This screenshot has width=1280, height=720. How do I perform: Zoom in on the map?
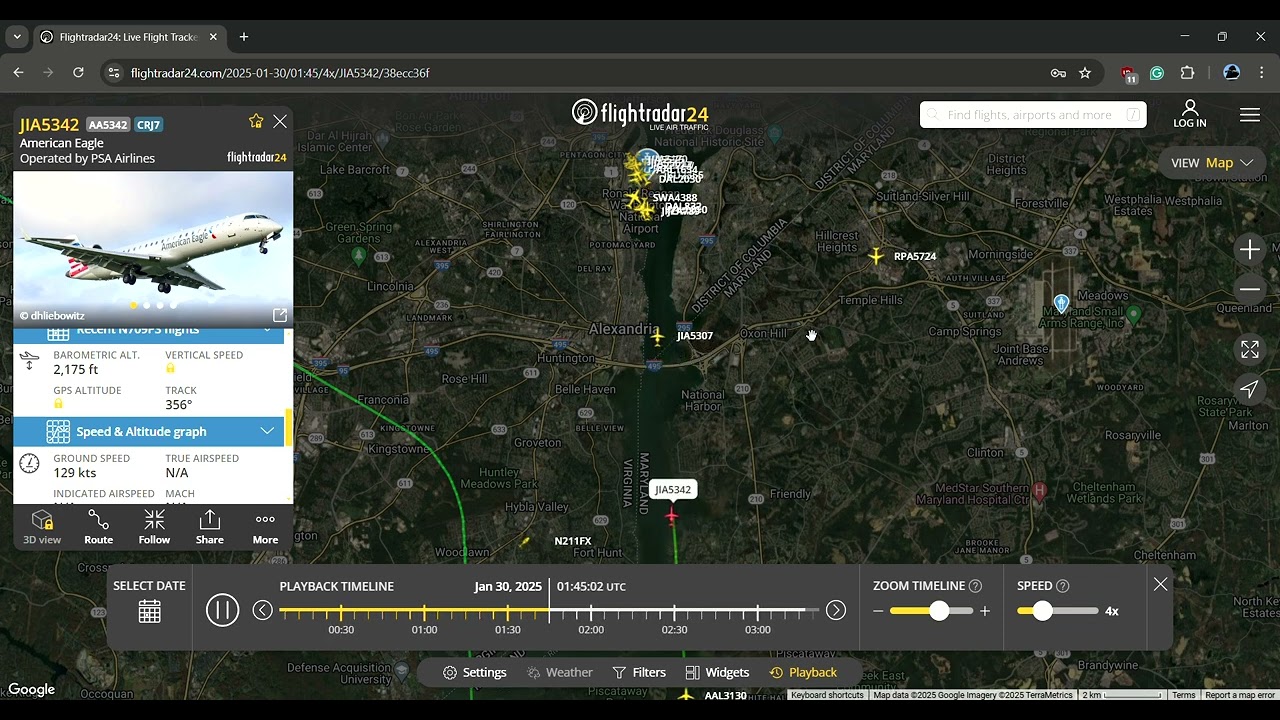pos(1250,250)
